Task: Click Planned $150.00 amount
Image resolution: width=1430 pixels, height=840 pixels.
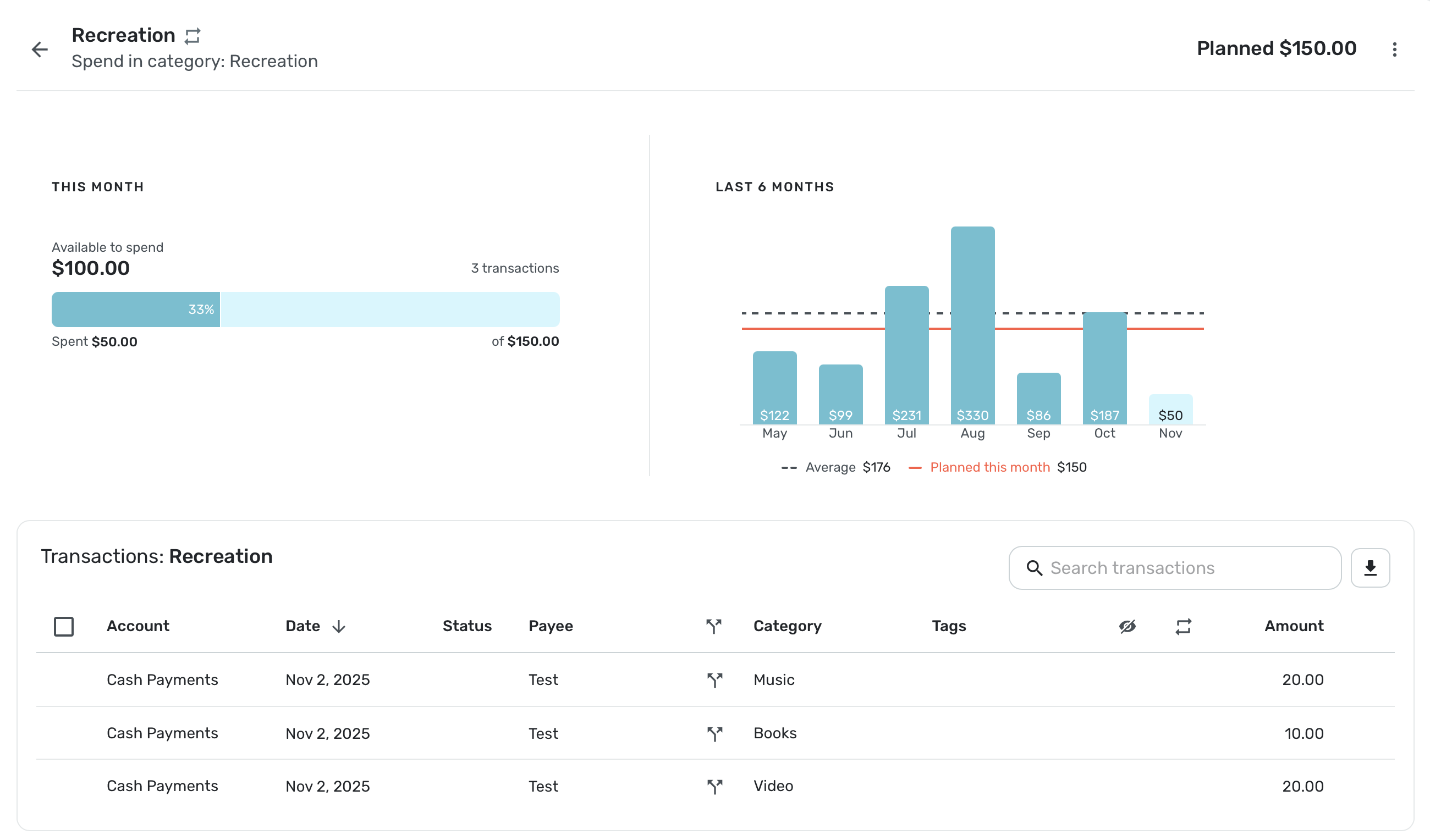Action: click(x=1275, y=48)
